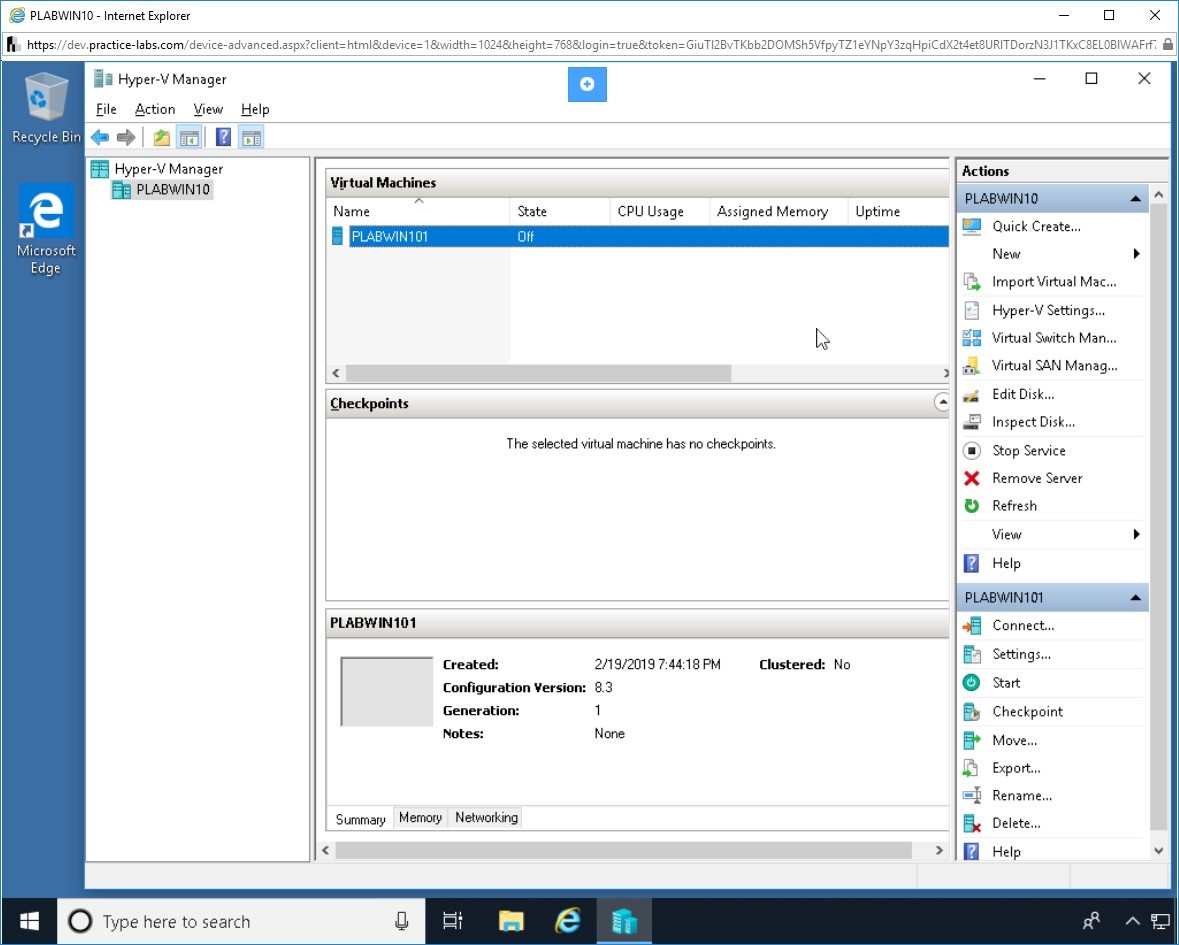Toggle the Show/Hide Console Tree toolbar icon
1179x945 pixels.
point(189,138)
